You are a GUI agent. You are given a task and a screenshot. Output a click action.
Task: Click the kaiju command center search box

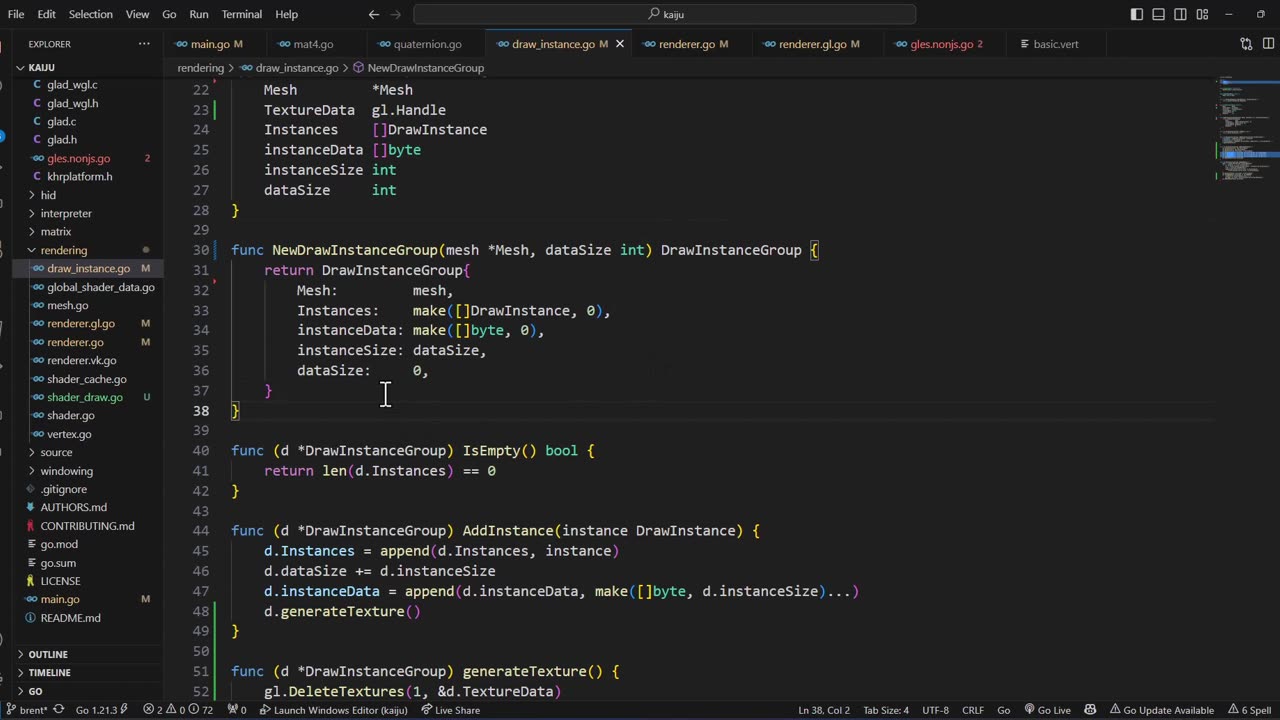pos(665,14)
